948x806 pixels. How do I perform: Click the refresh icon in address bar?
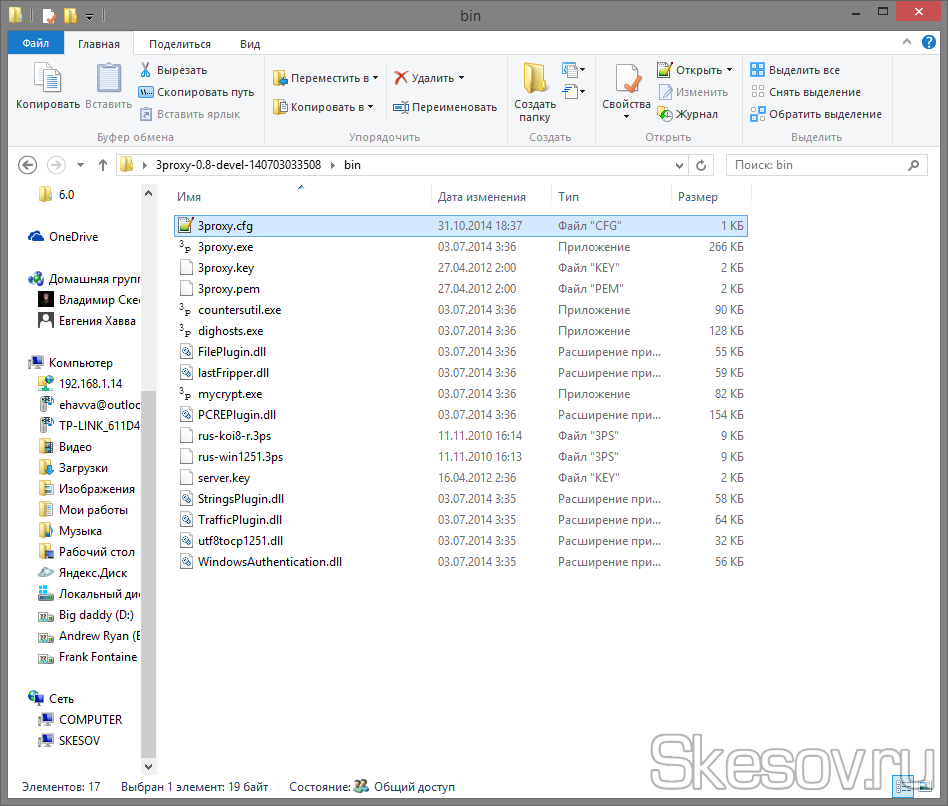tap(702, 165)
